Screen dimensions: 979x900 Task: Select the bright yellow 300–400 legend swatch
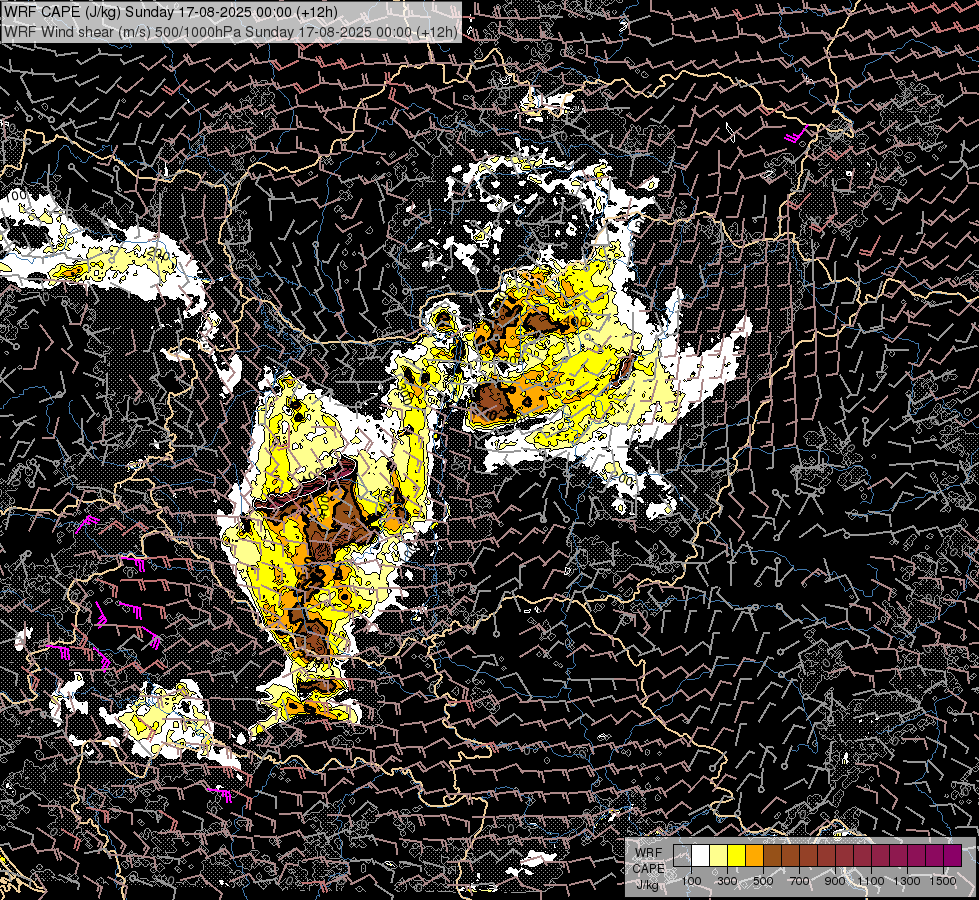pyautogui.click(x=737, y=855)
